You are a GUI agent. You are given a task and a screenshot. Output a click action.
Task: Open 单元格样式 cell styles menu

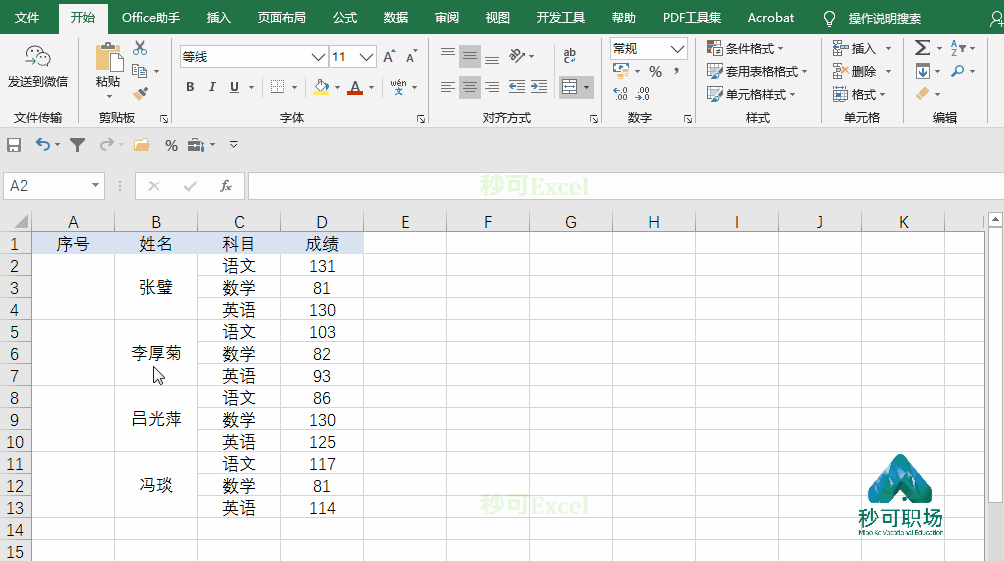tap(751, 94)
